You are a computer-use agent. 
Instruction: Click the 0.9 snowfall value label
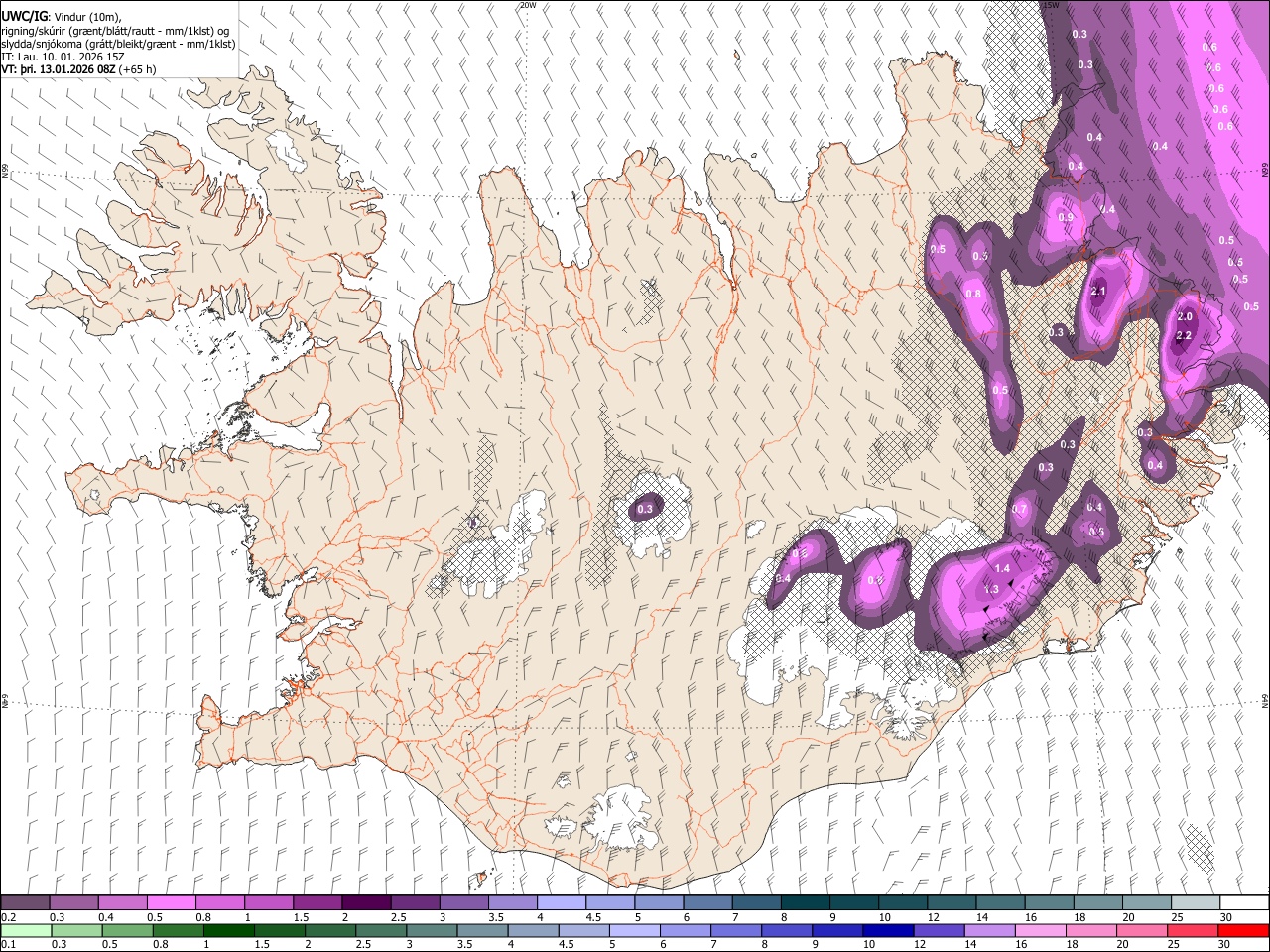click(x=1066, y=217)
